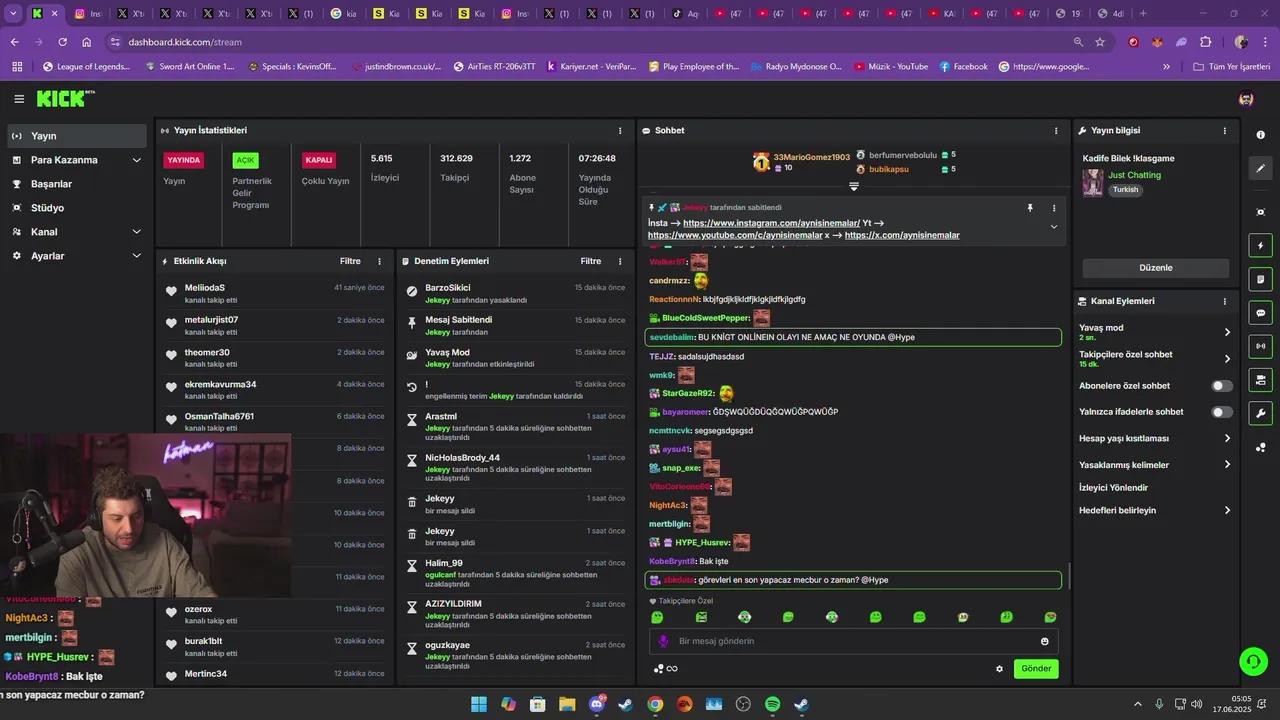Toggle the broadcast signal widget icon
1280x720 pixels.
pos(1260,346)
